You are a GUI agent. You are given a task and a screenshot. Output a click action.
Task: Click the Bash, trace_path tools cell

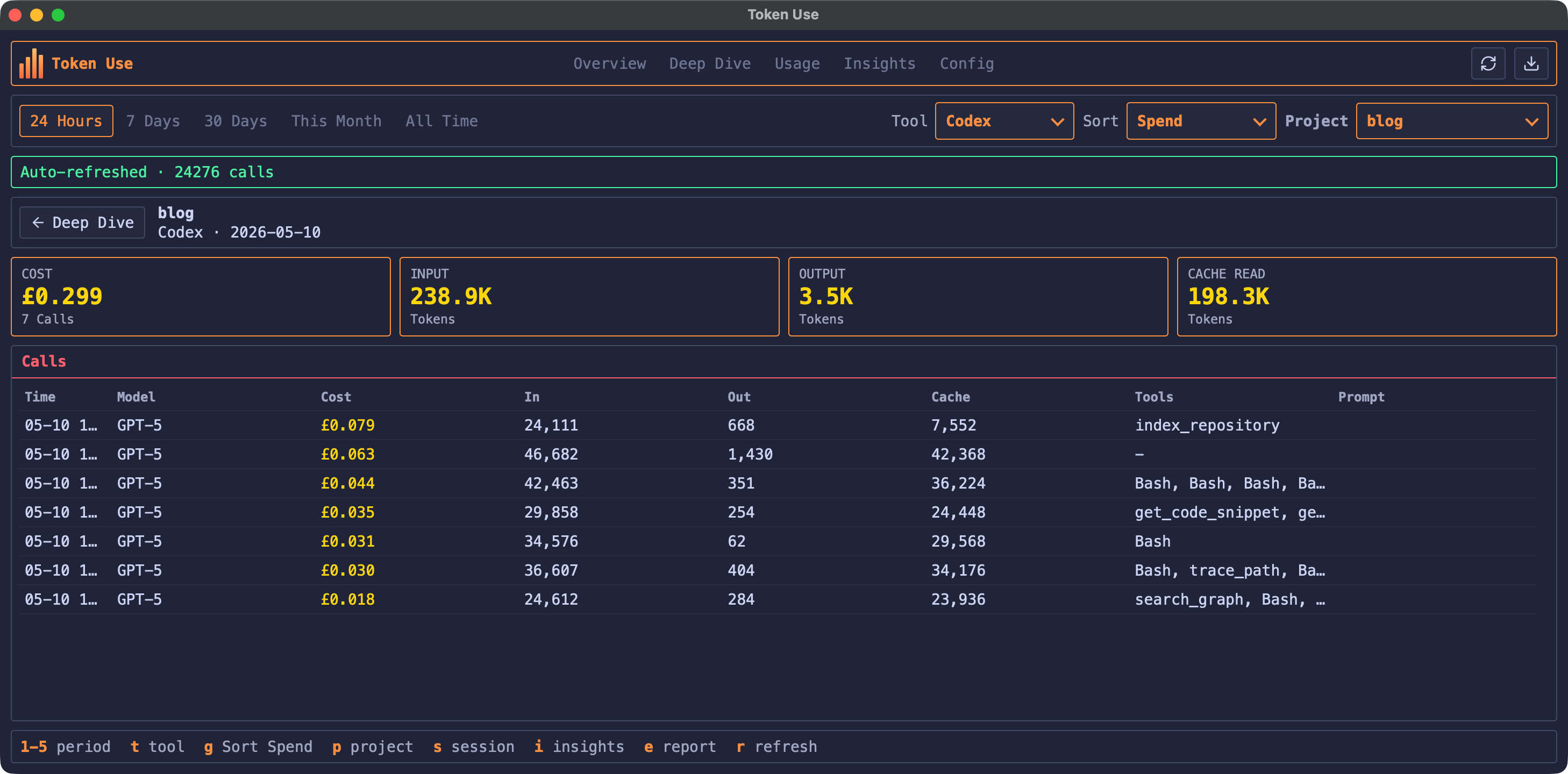point(1230,571)
